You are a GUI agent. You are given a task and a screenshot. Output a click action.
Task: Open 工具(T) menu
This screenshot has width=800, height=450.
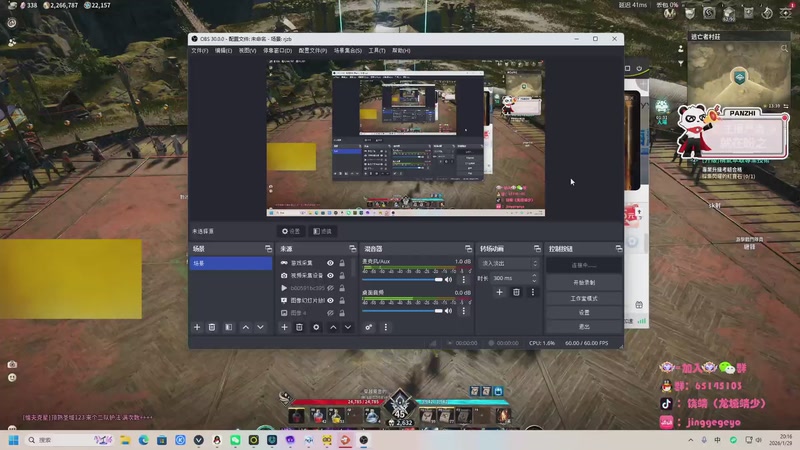pyautogui.click(x=377, y=51)
